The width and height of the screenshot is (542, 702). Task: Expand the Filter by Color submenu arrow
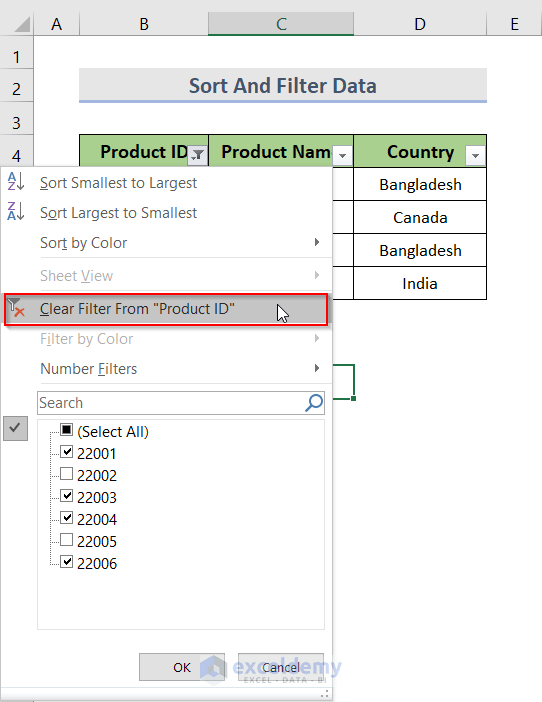coord(317,338)
